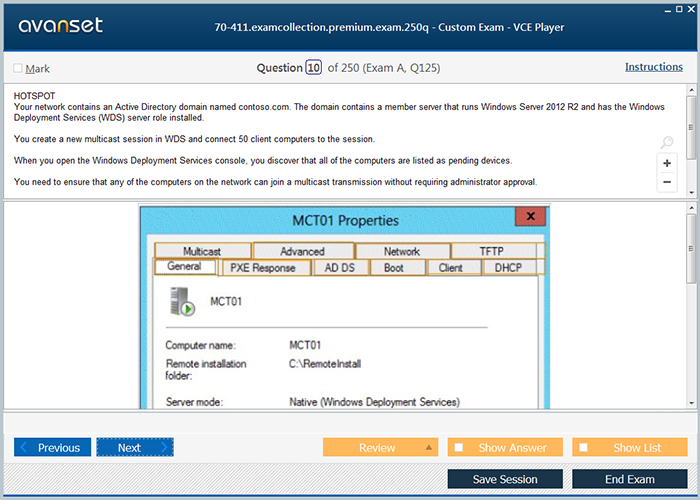Switch to the DHCP tab

click(508, 267)
